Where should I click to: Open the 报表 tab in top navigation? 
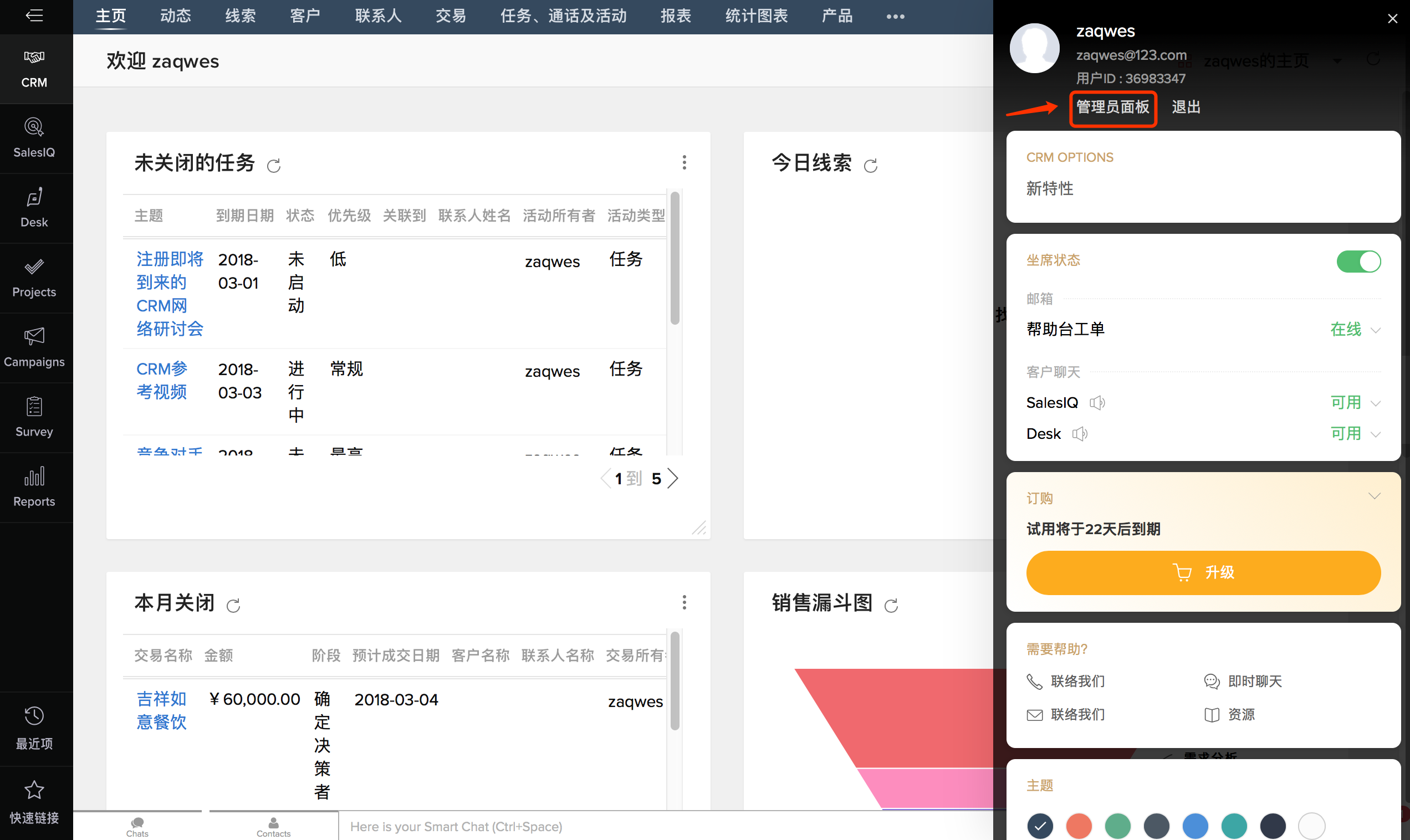tap(675, 16)
